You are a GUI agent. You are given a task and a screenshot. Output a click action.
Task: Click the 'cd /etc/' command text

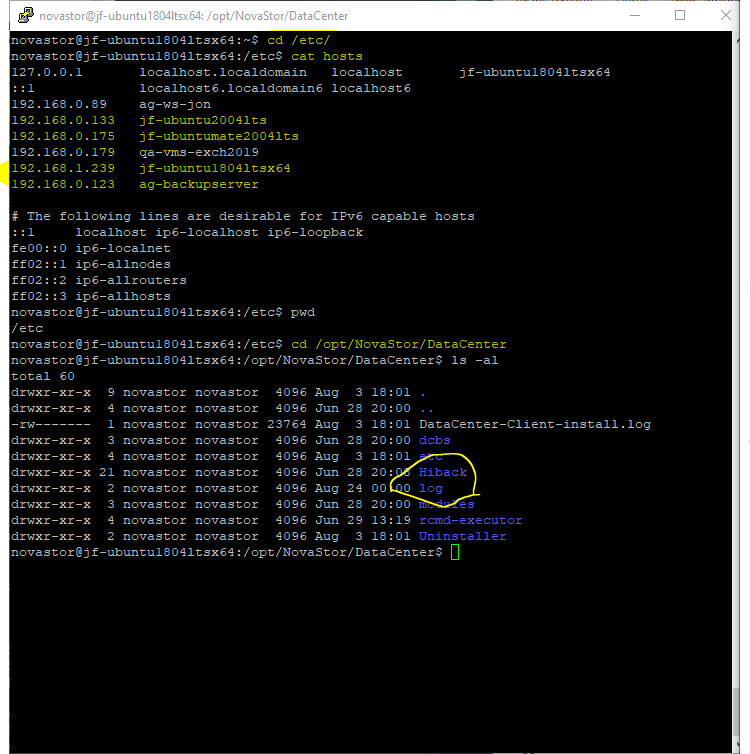[x=299, y=40]
